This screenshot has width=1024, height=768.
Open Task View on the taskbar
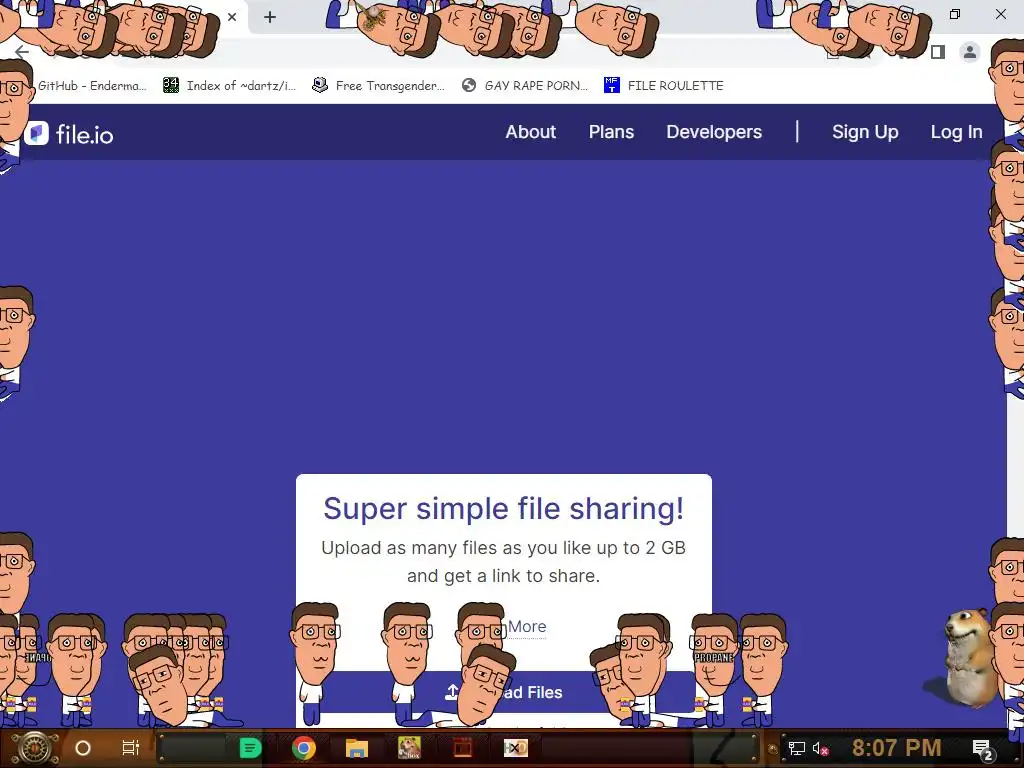click(x=131, y=748)
